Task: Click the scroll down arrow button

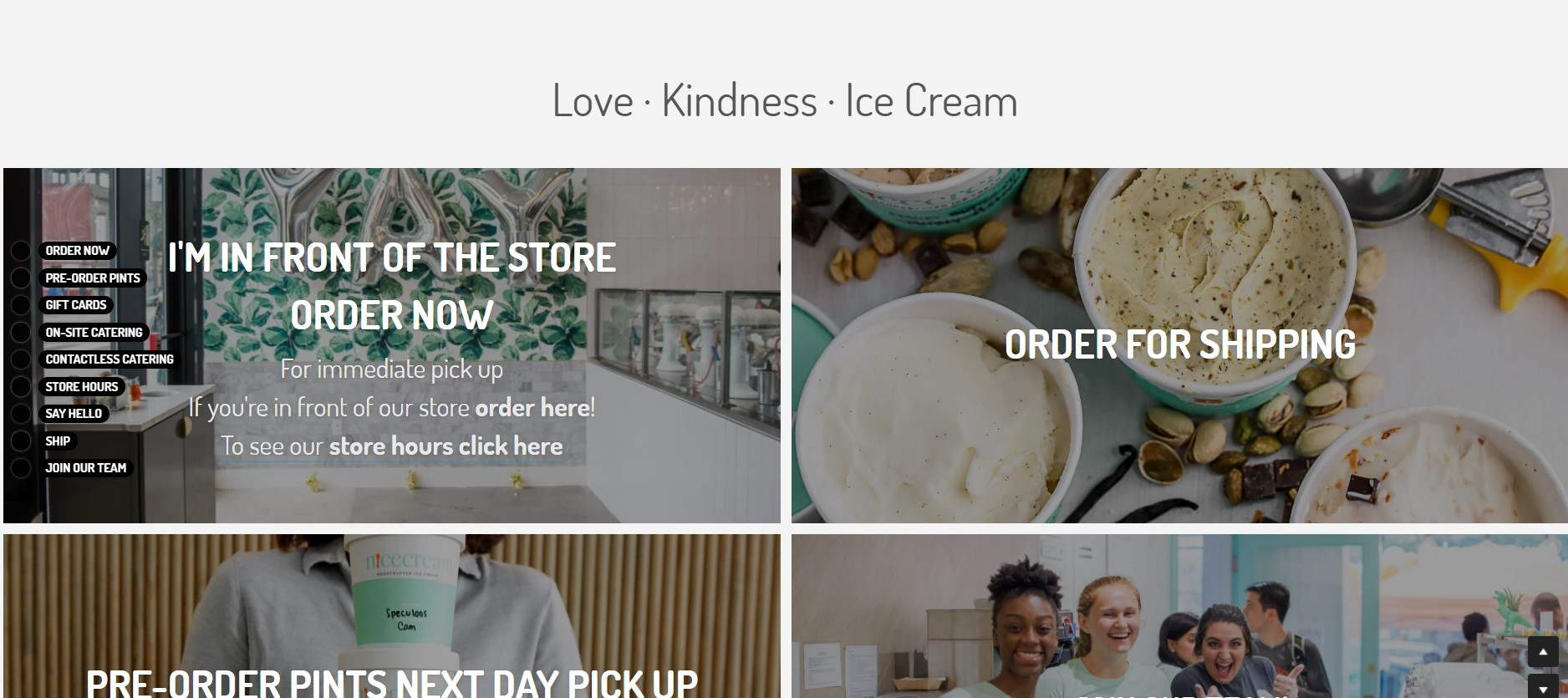Action: coord(1543,685)
